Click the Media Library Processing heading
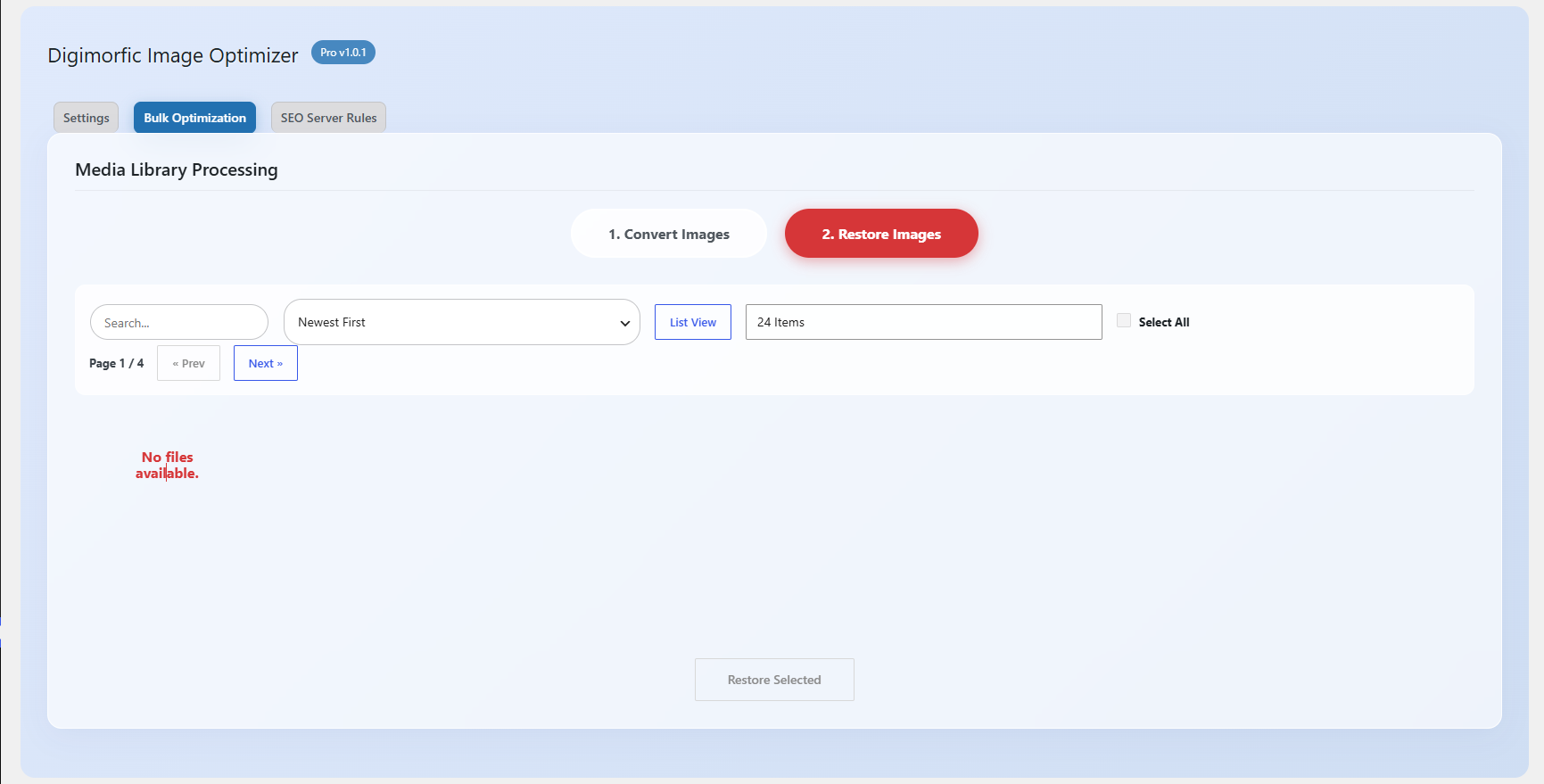1544x784 pixels. pyautogui.click(x=177, y=169)
